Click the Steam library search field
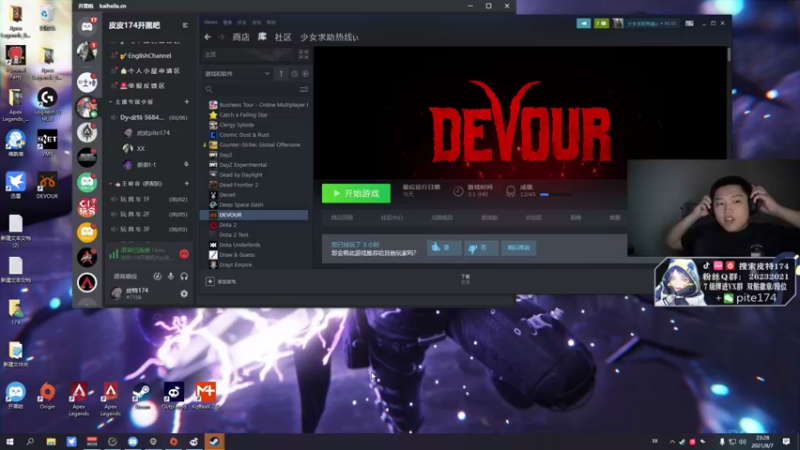The image size is (800, 450). (251, 89)
